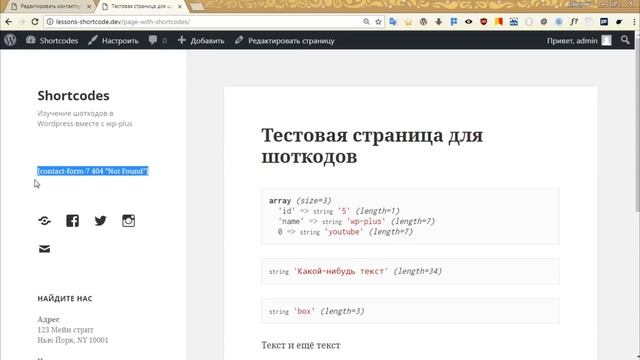Screen dimensions: 640x360
Task: Bookmark this page with star icon
Action: click(x=378, y=22)
